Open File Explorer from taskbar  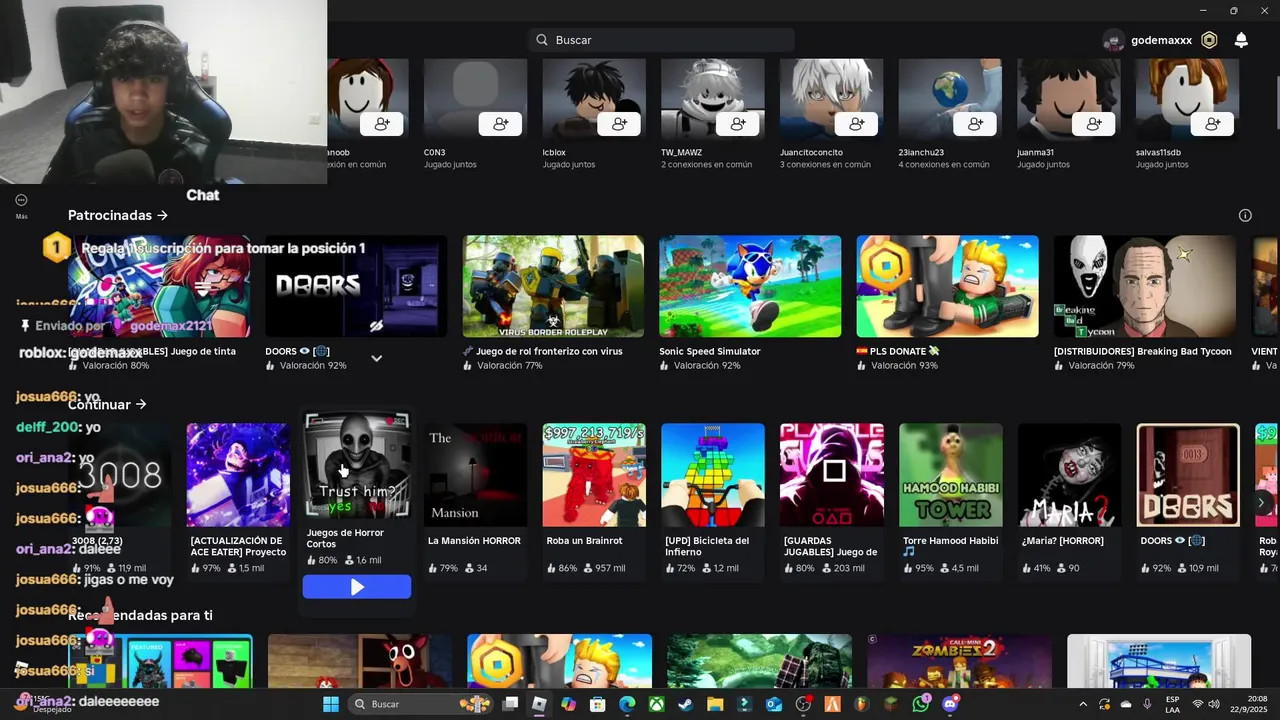point(715,704)
